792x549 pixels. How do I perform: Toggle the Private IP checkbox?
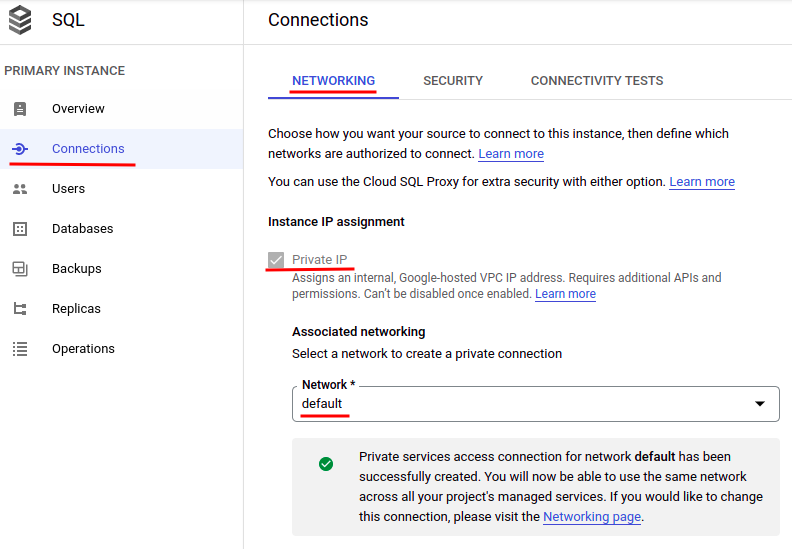(x=276, y=261)
